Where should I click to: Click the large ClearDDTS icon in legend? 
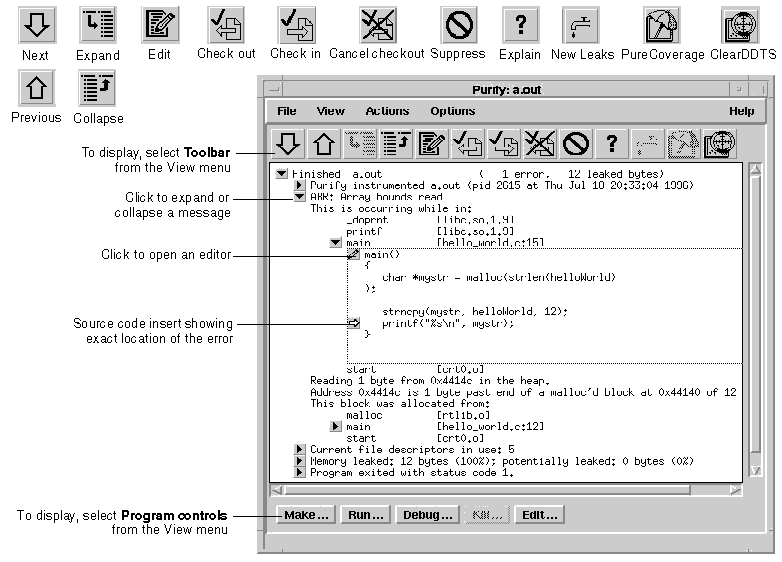point(741,25)
